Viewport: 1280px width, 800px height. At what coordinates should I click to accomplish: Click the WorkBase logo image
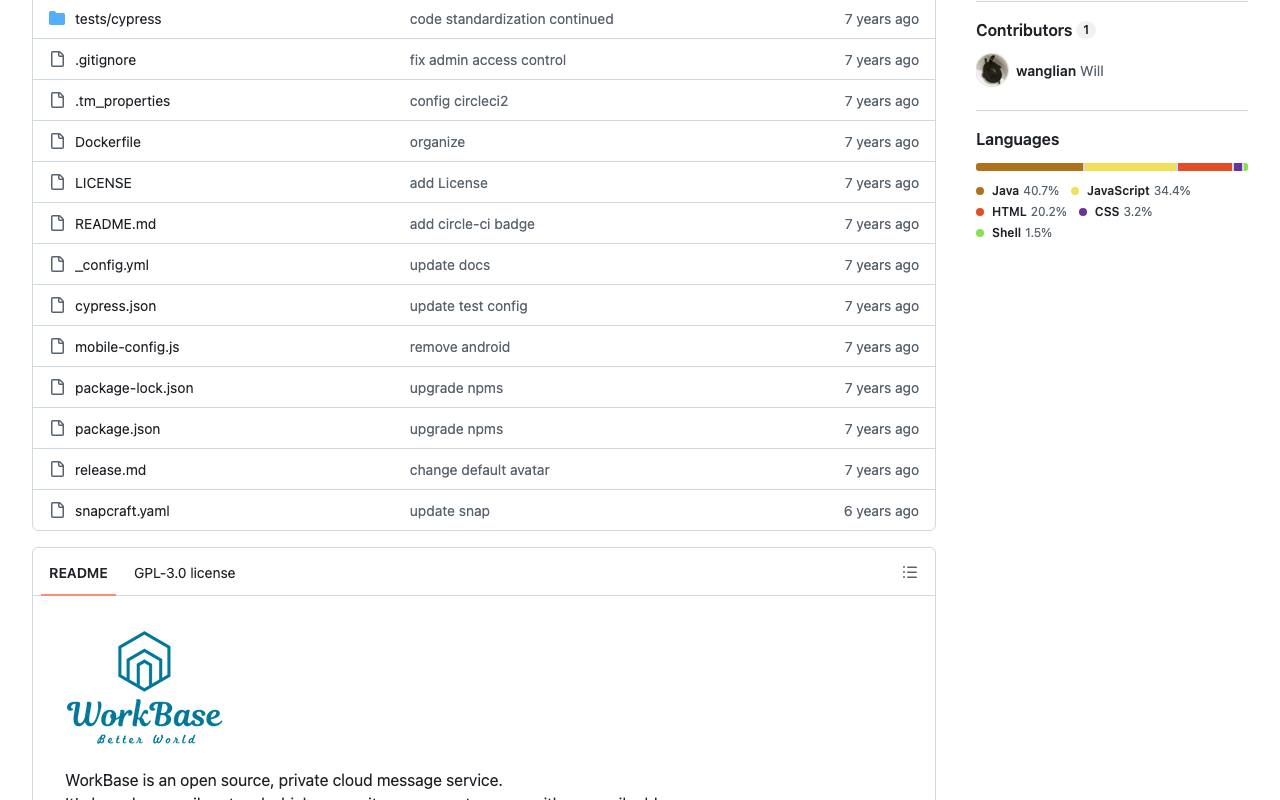(144, 688)
